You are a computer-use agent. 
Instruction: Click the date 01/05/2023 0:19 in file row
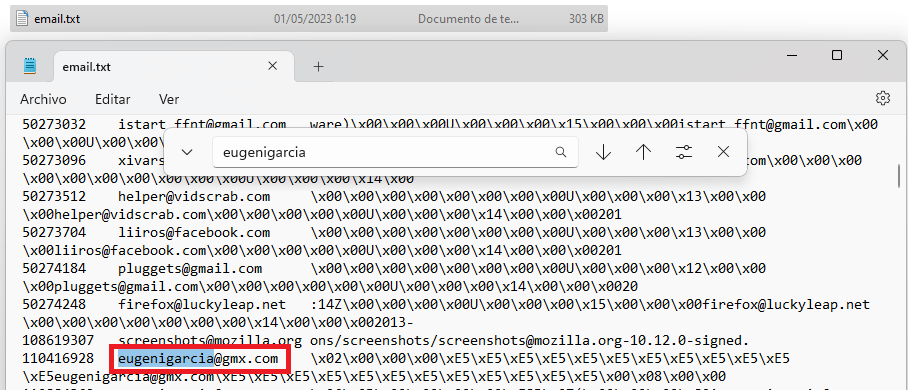315,19
